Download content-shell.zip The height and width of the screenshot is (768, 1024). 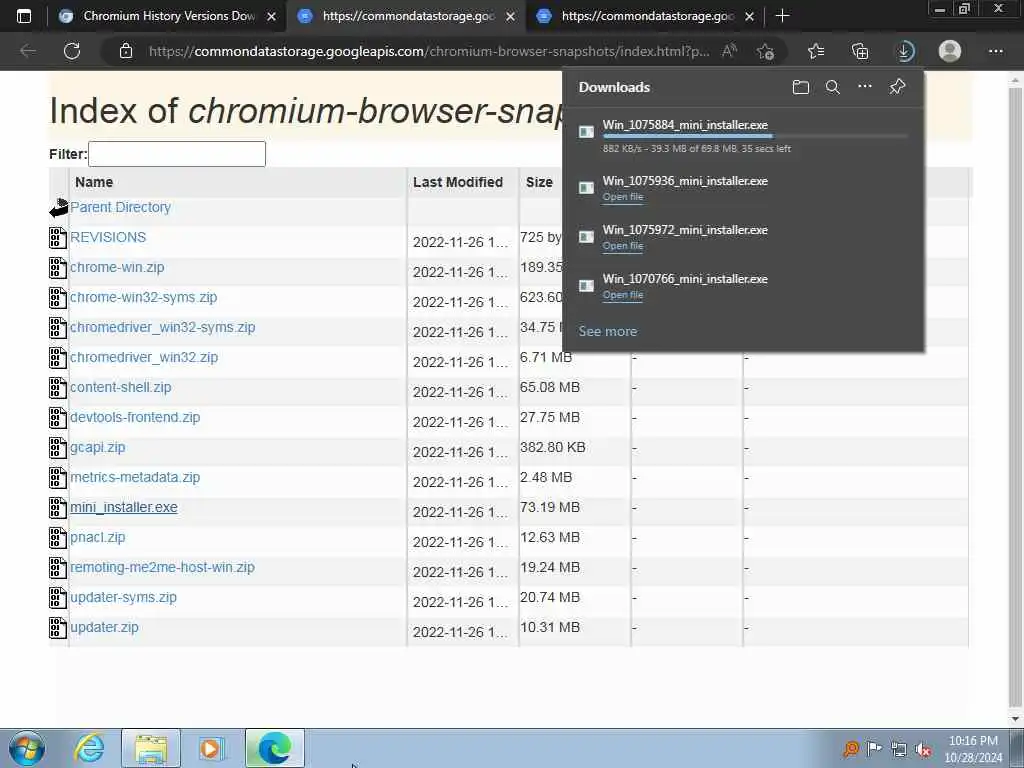click(120, 387)
